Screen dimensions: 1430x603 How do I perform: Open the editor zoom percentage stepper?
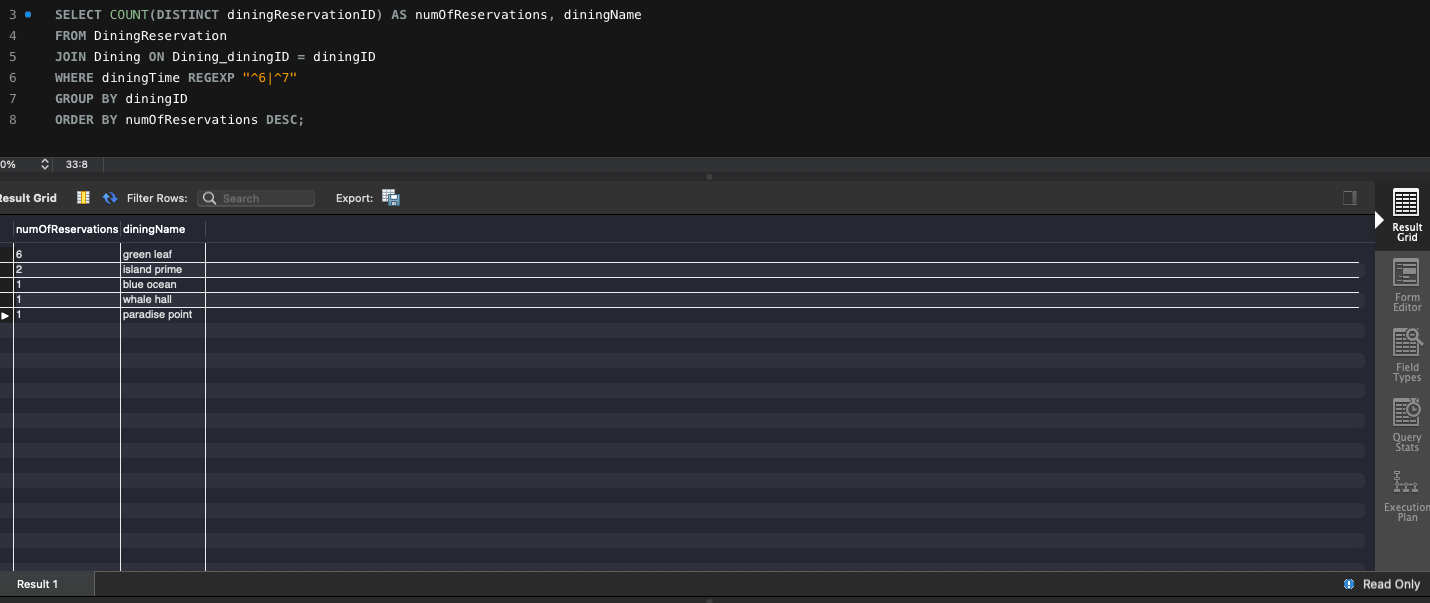45,164
